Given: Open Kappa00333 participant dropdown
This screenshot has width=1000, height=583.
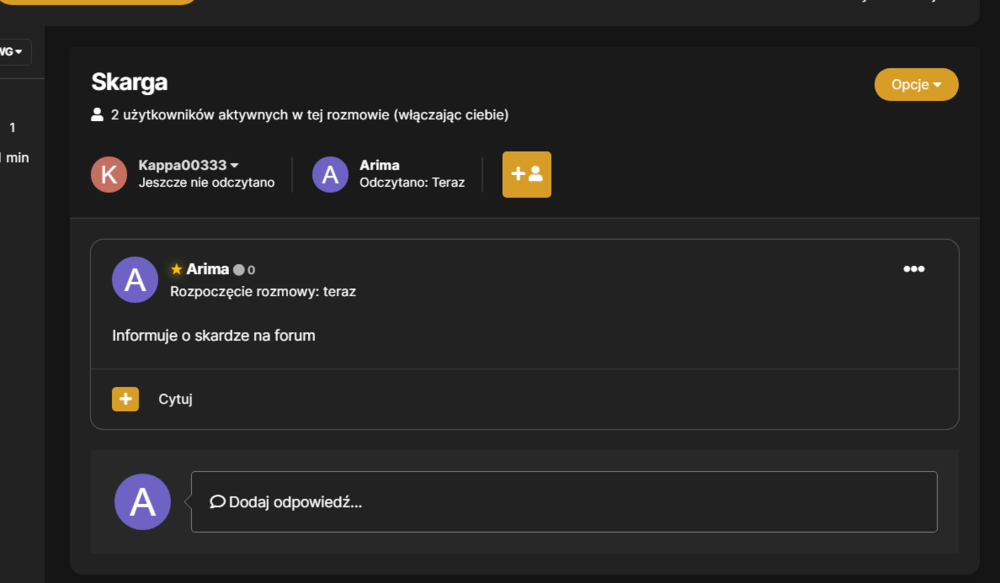Looking at the screenshot, I should coord(189,165).
